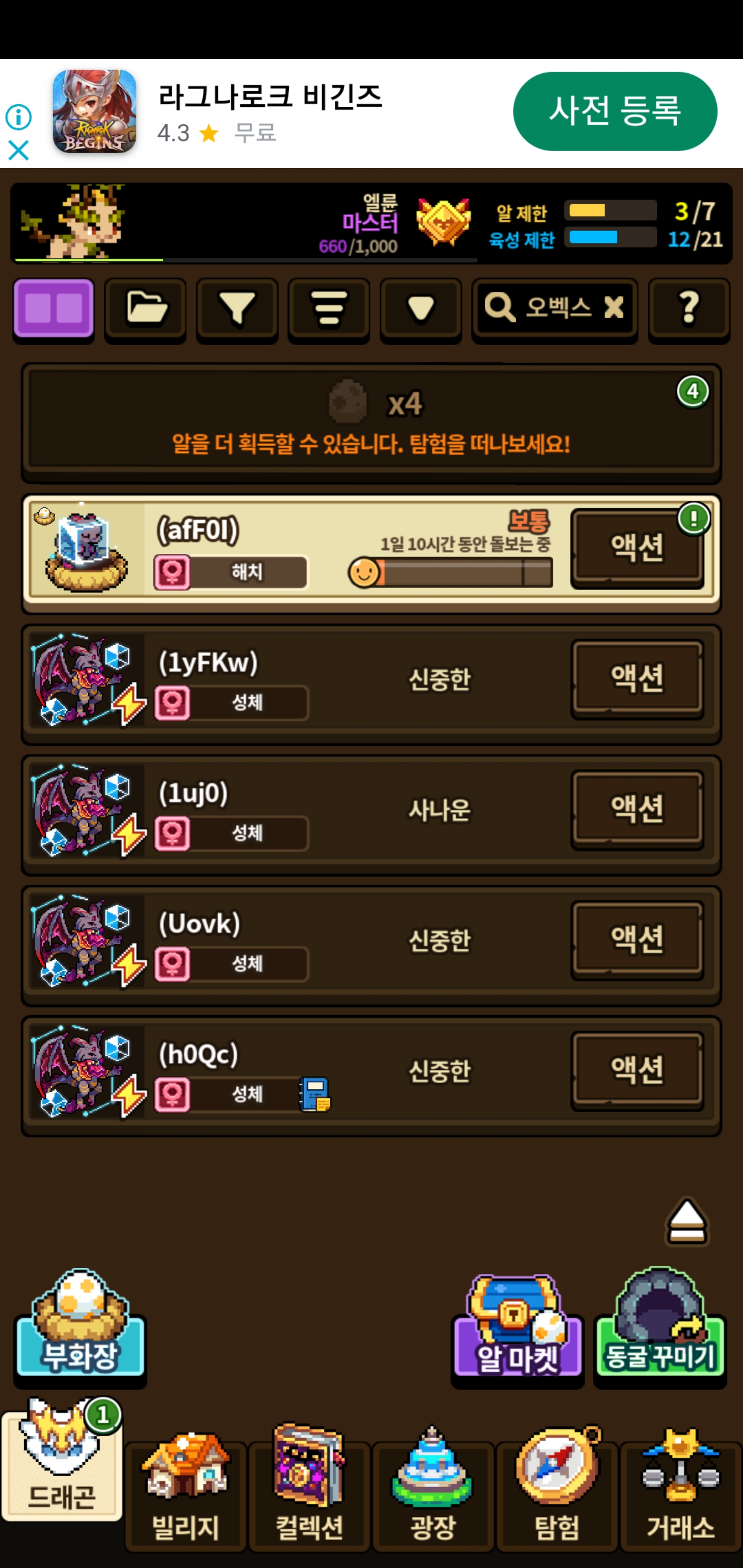Open 액션 menu for dragon 1yFKw

click(x=637, y=678)
